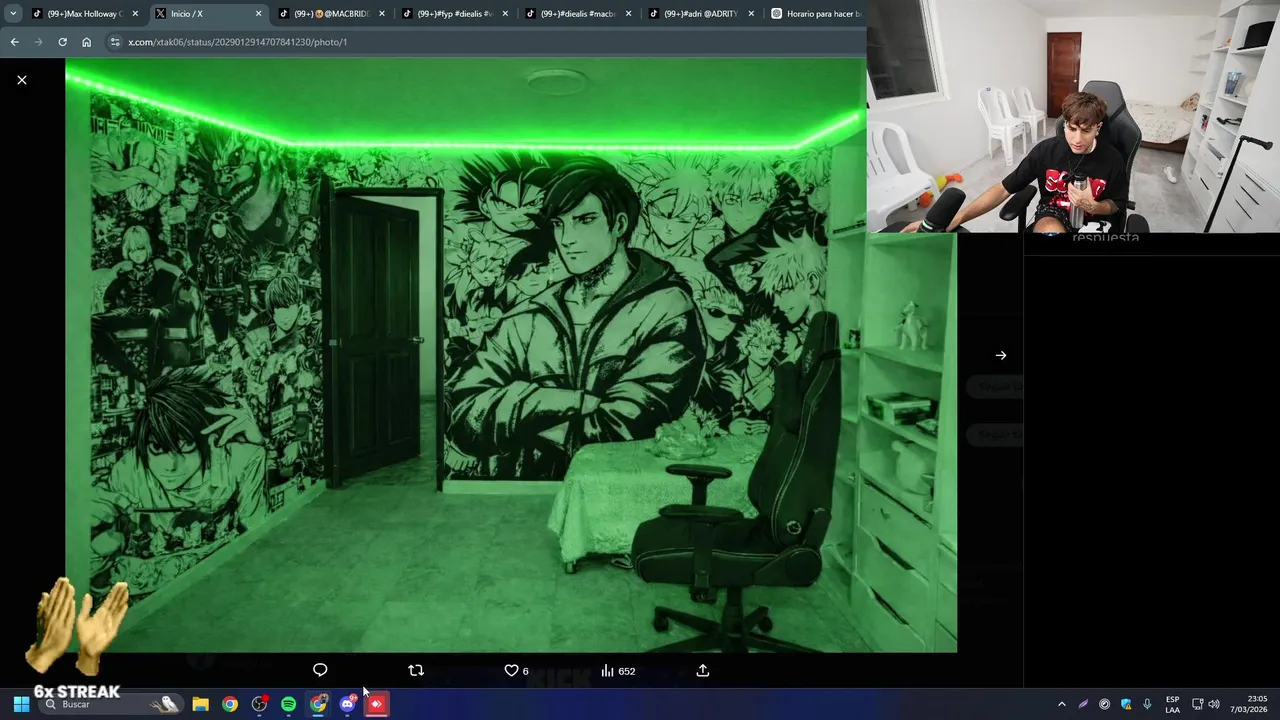1280x720 pixels.
Task: Open the reply comment icon under photo
Action: pyautogui.click(x=320, y=670)
